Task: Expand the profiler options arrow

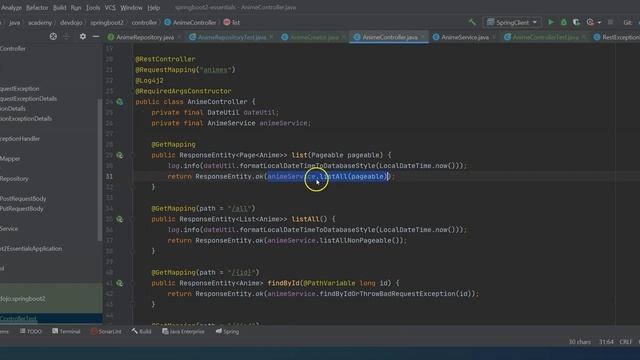Action: pos(599,22)
